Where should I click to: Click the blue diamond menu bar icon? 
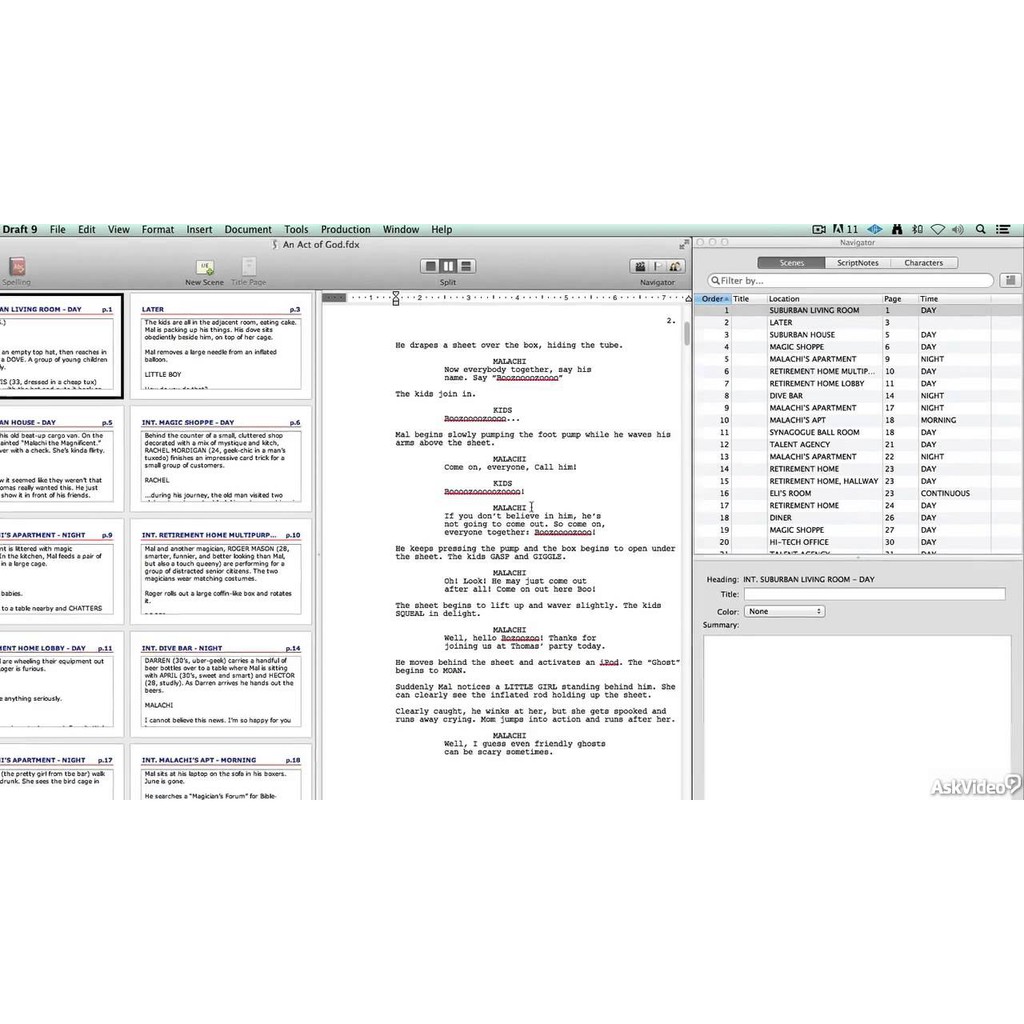pyautogui.click(x=874, y=229)
